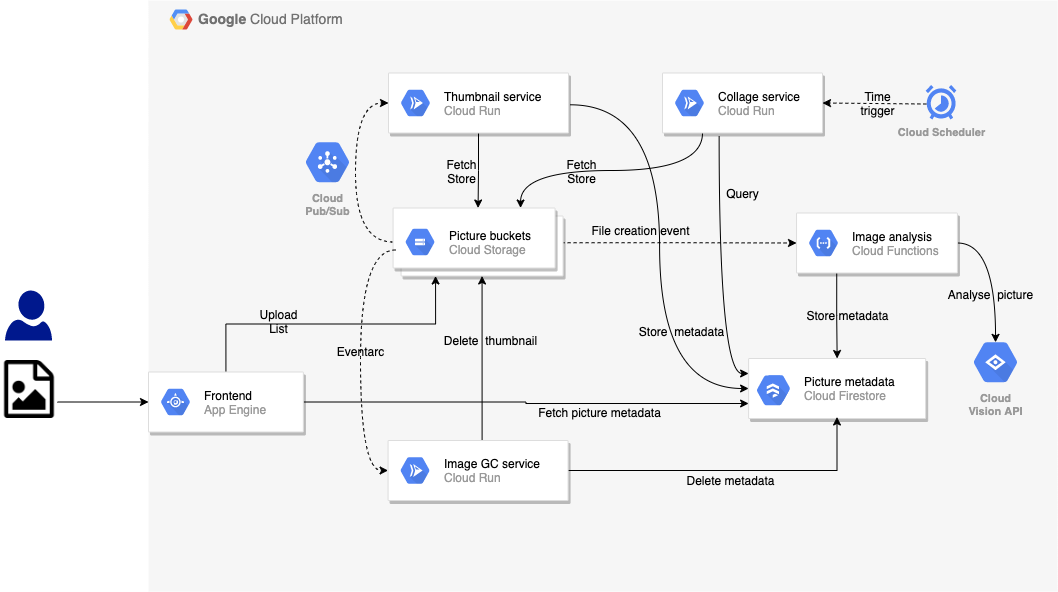
Task: Click the App Engine subtitle text
Action: [235, 410]
